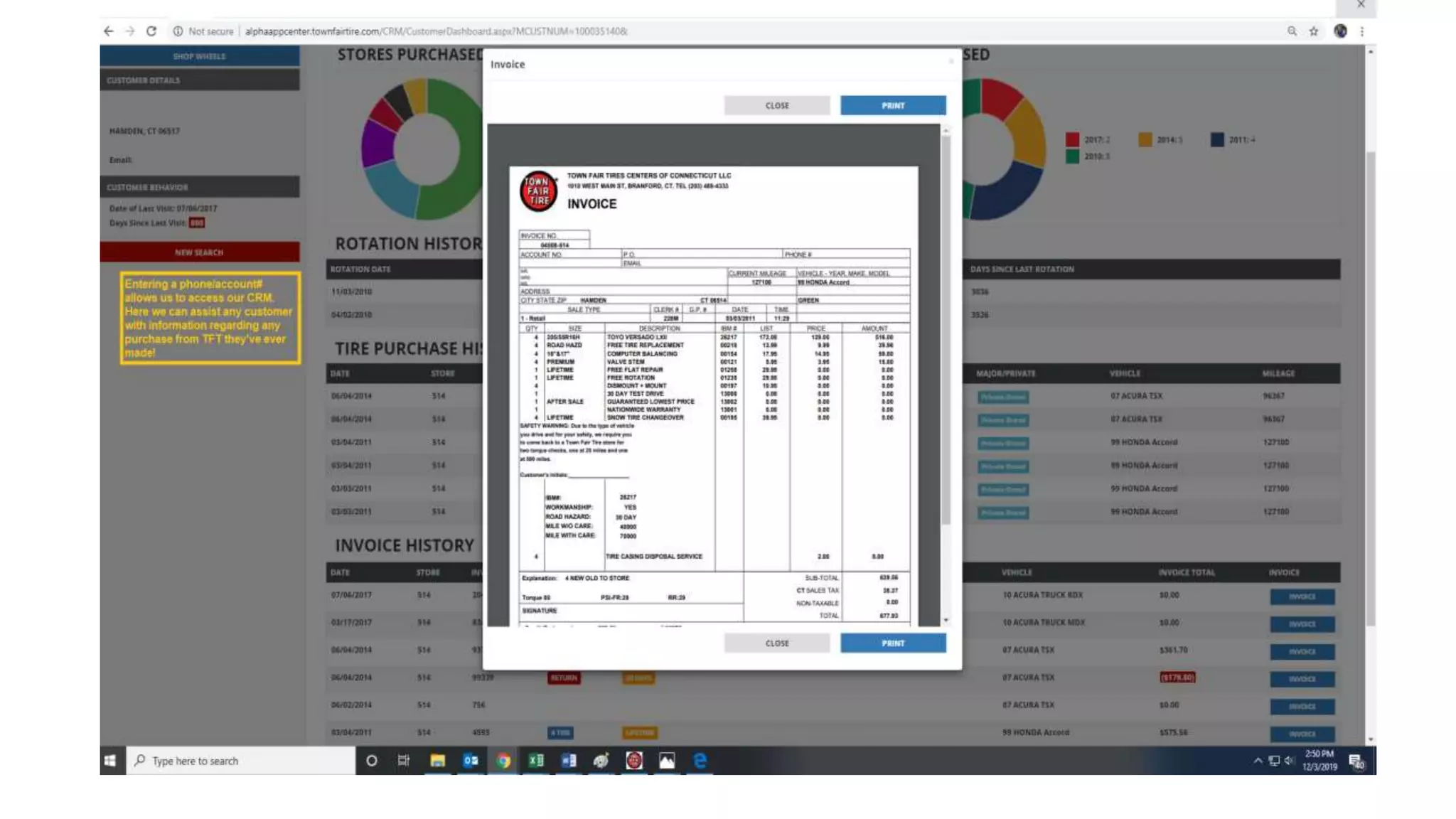Open the Windows Start menu
Viewport: 1456px width, 819px height.
110,761
